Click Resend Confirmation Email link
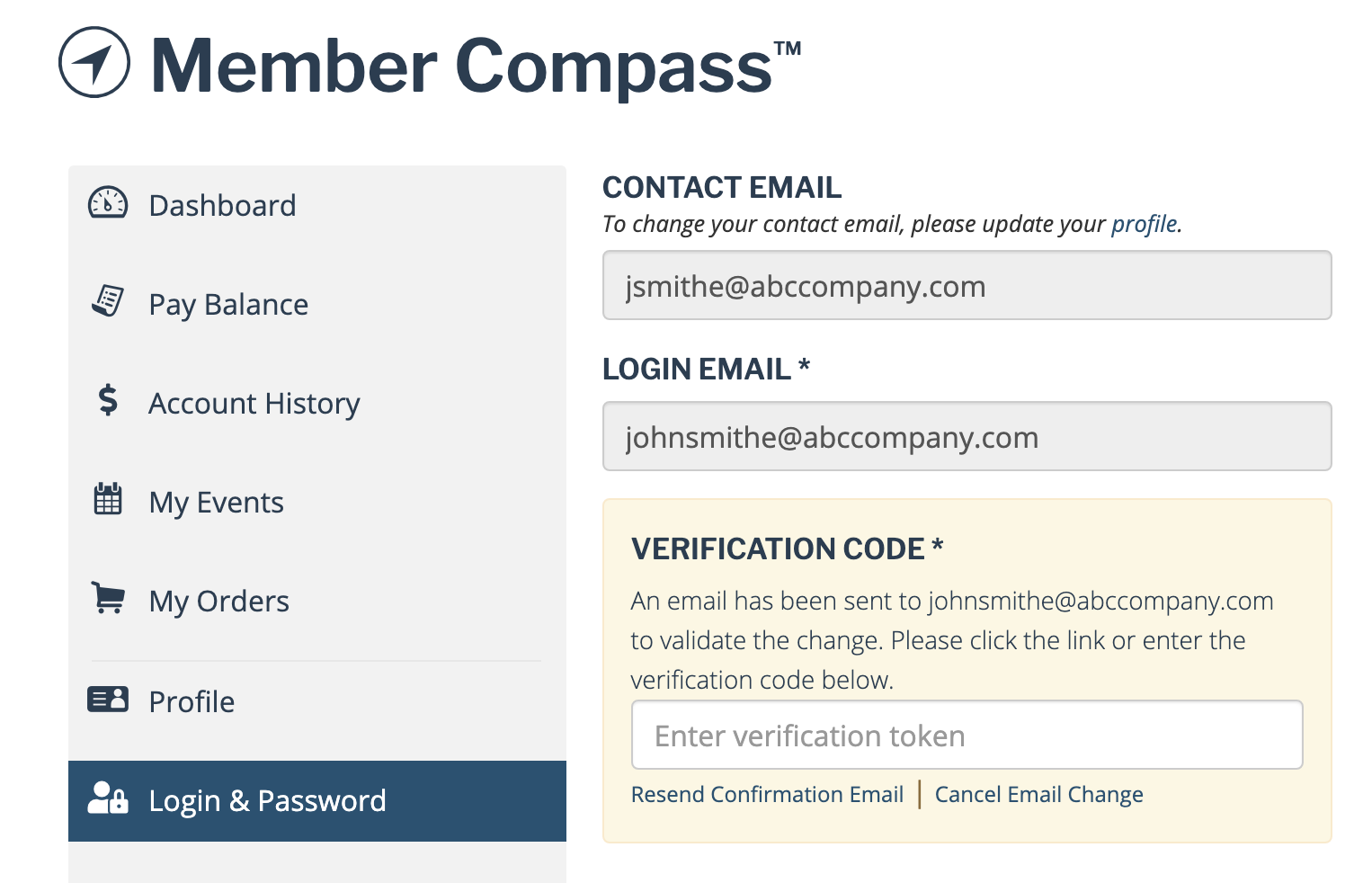 (767, 795)
